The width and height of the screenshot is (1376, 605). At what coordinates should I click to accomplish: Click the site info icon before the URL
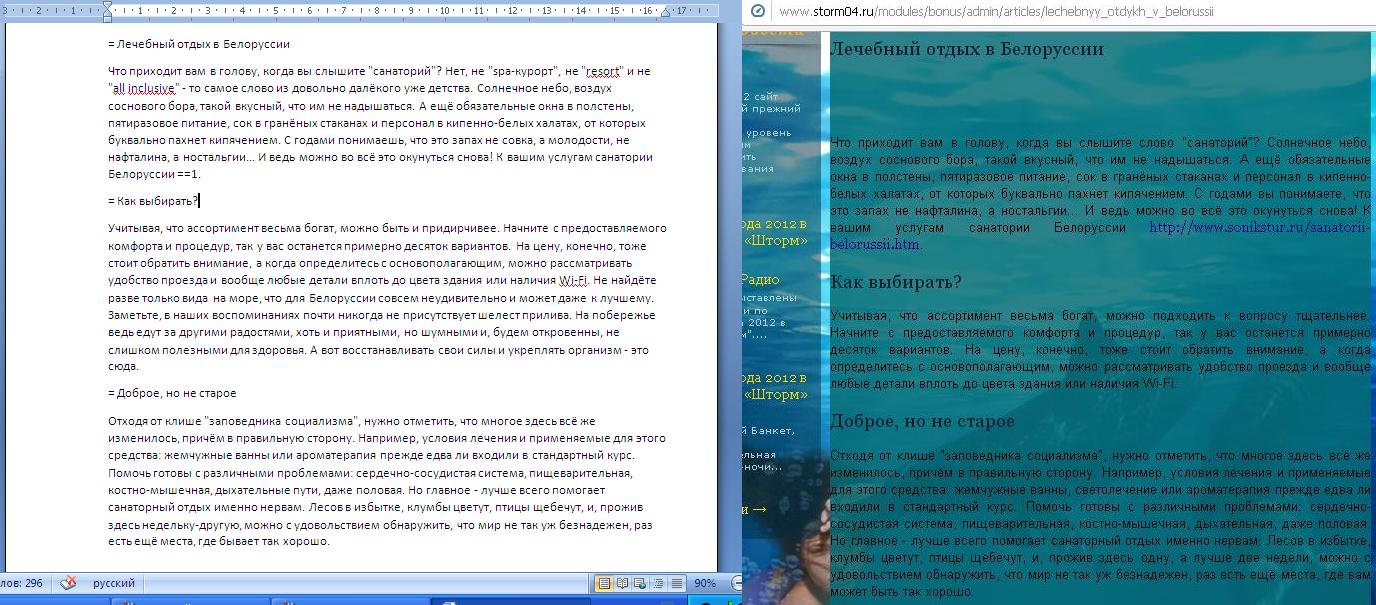click(x=758, y=11)
